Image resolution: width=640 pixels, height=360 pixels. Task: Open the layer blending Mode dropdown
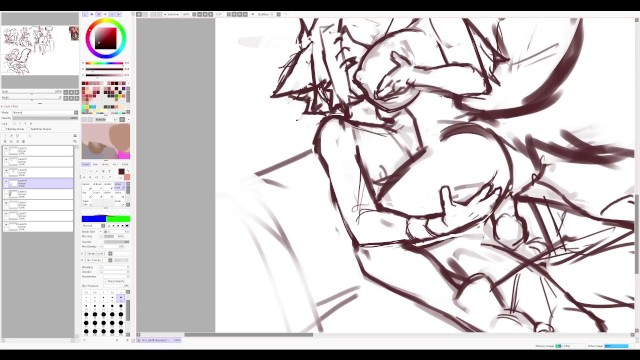45,113
